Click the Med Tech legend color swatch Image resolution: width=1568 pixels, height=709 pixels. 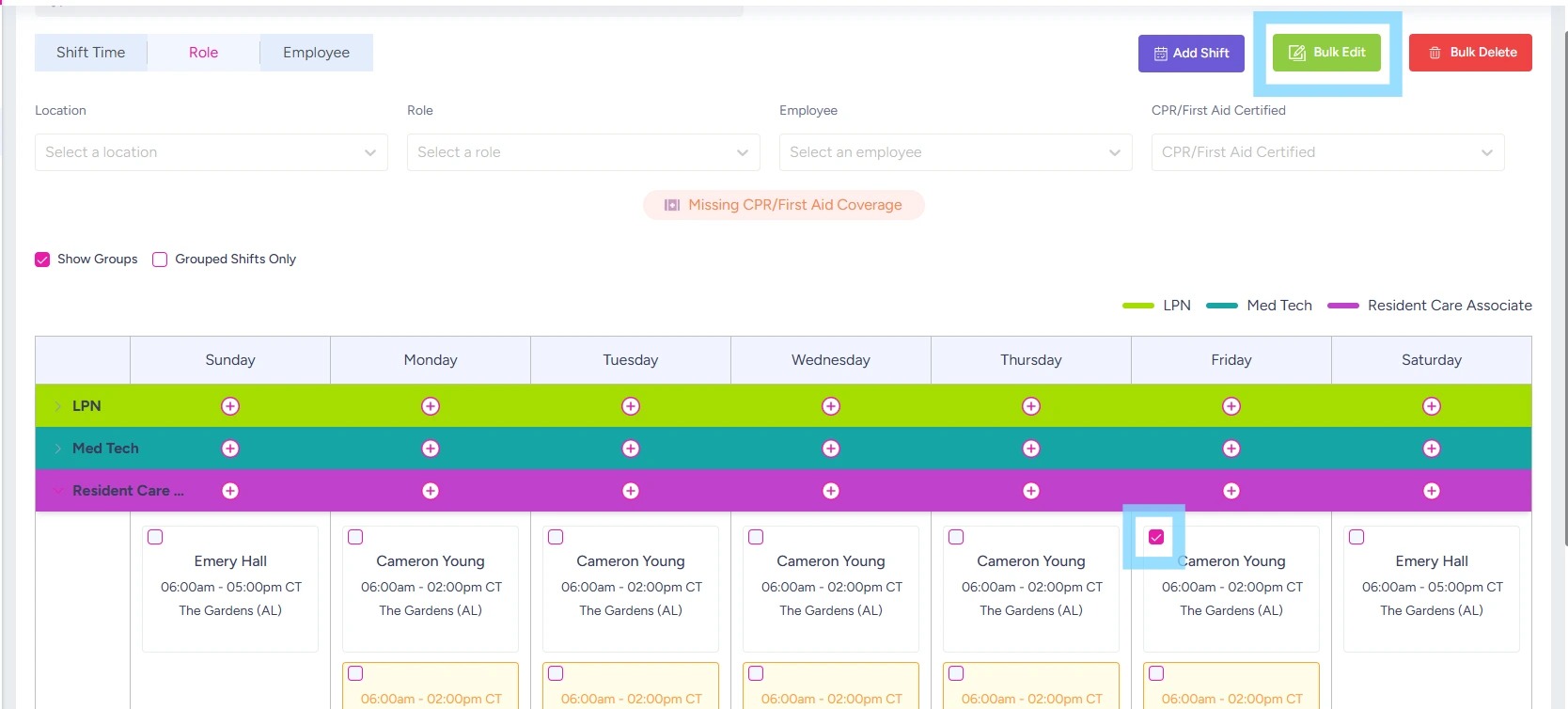1221,306
